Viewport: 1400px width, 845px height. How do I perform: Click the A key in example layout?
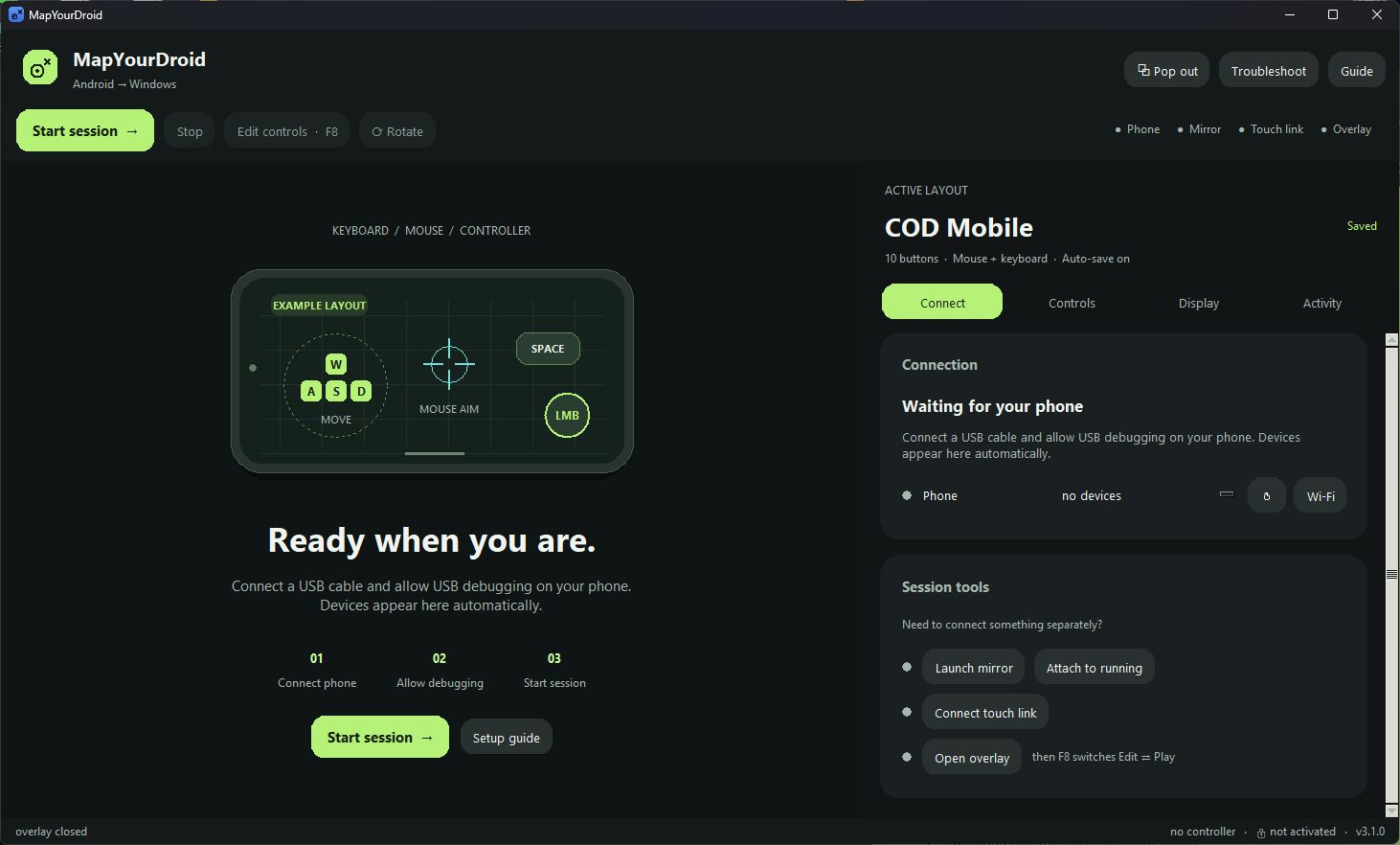tap(311, 391)
